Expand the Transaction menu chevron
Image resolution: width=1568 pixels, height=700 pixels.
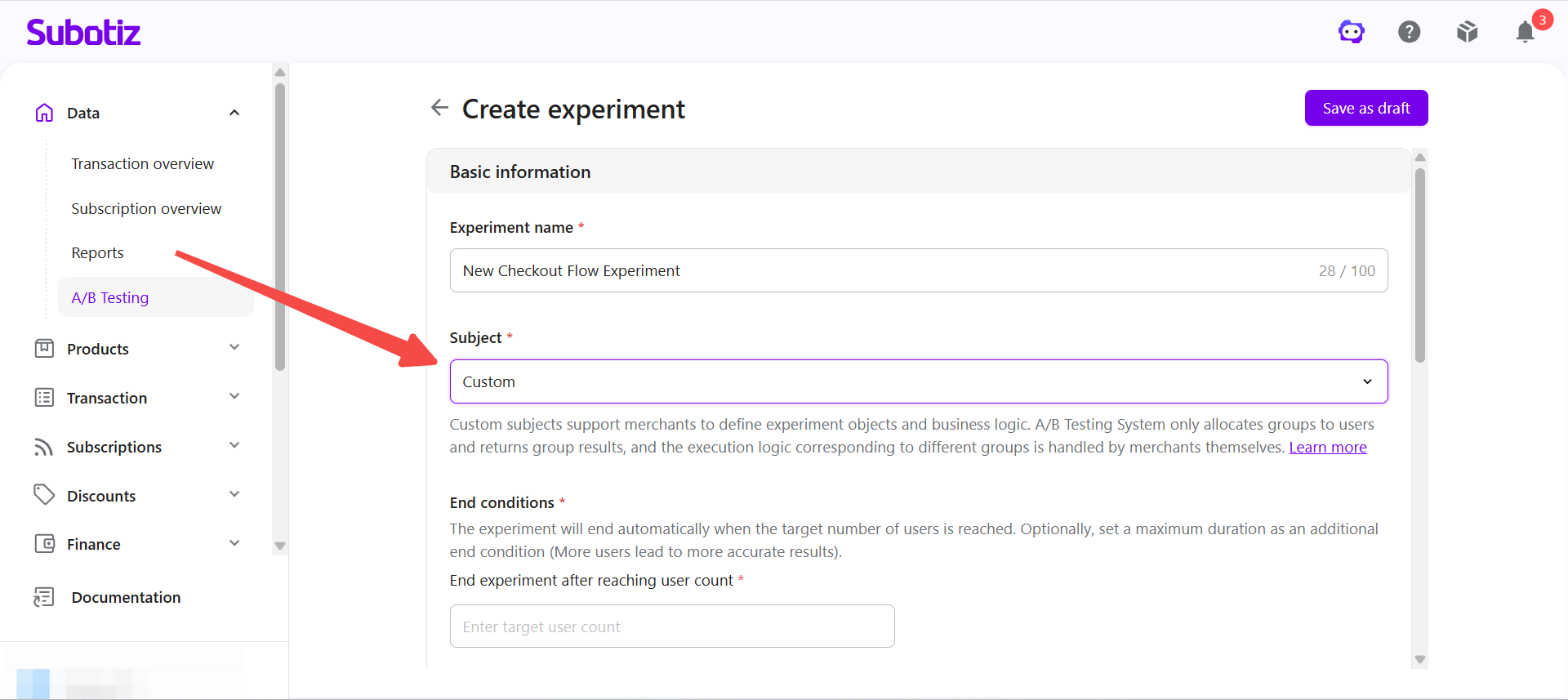click(x=234, y=397)
